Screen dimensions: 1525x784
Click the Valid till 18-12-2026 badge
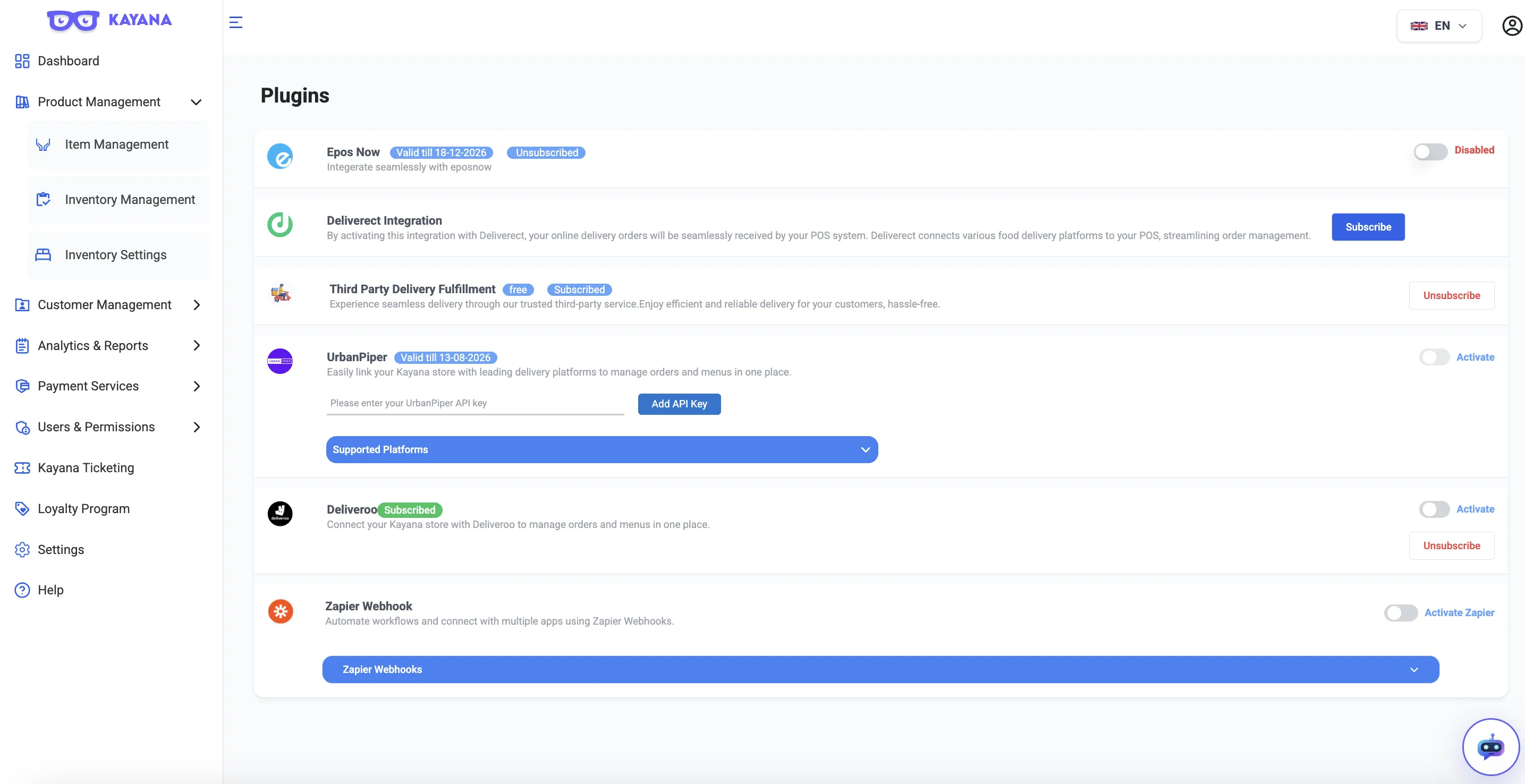[441, 152]
